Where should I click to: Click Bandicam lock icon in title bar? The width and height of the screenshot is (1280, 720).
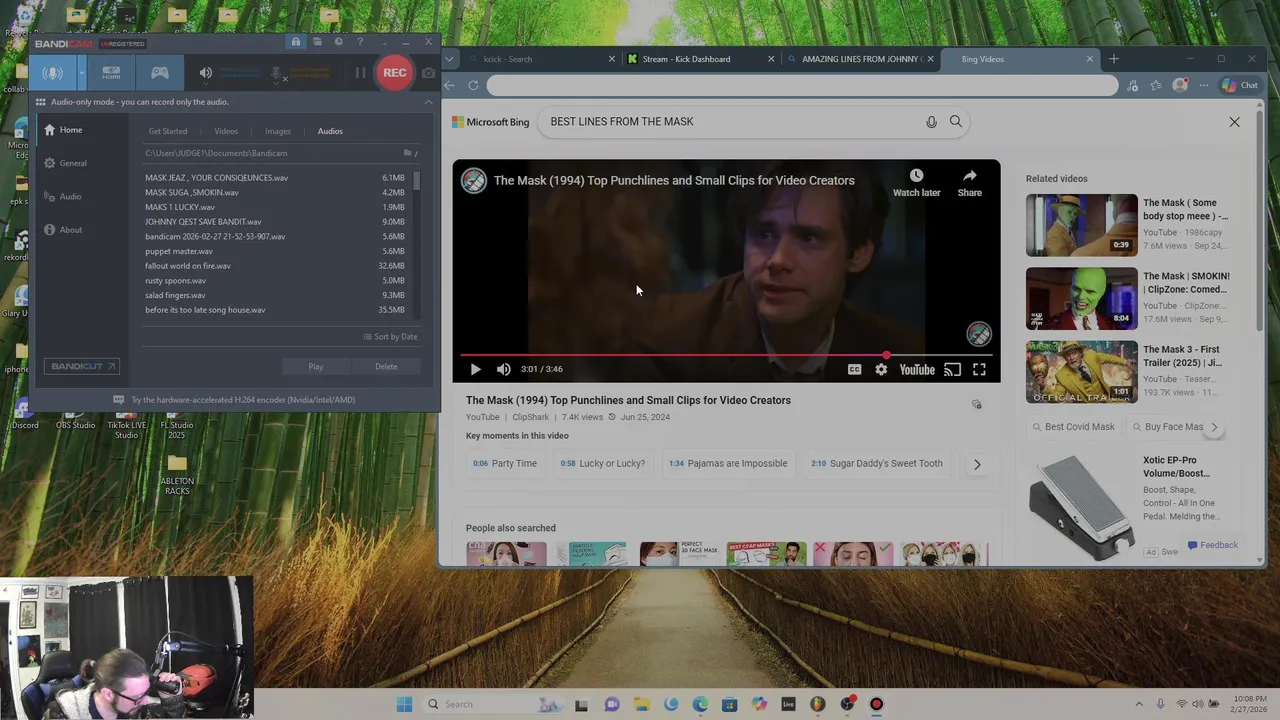[296, 42]
